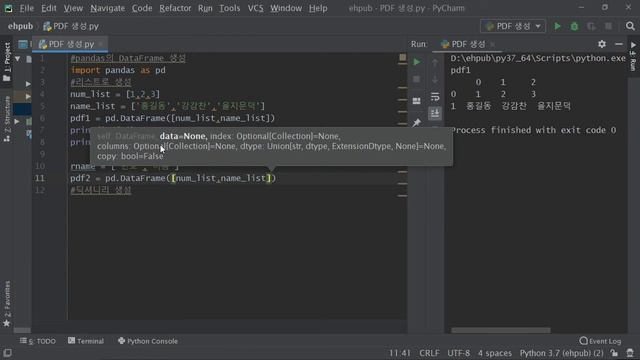Open PyCharm app icon menu in title bar
Image resolution: width=640 pixels, height=360 pixels.
8,8
